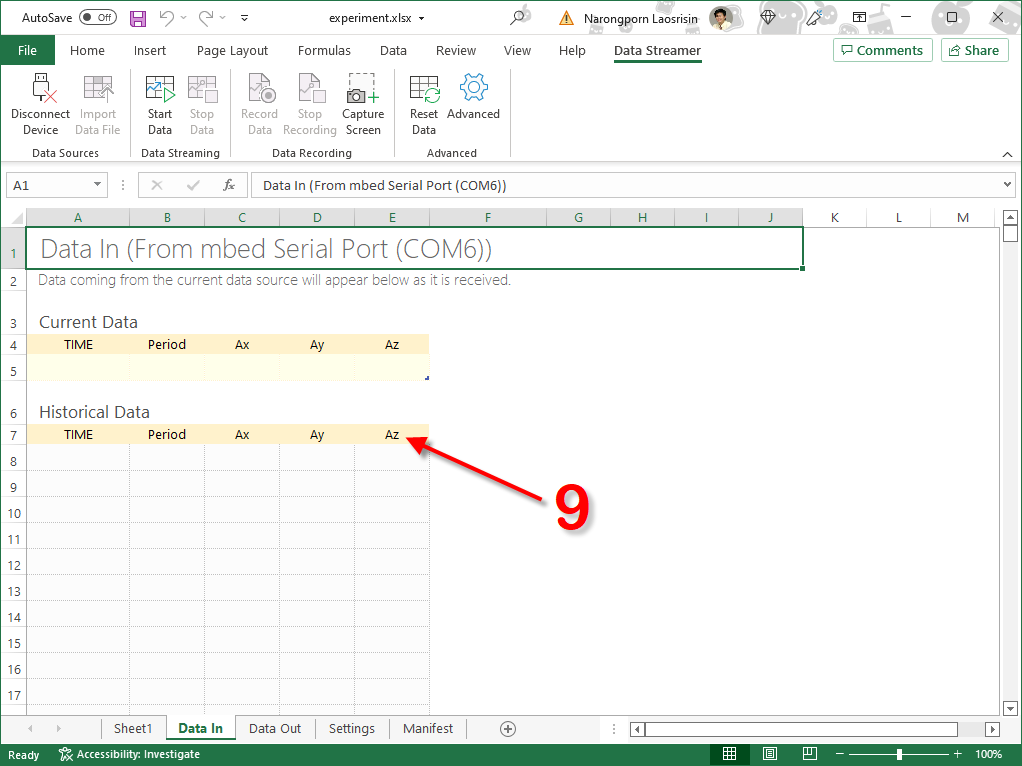Open the Help ribbon tab

(572, 50)
